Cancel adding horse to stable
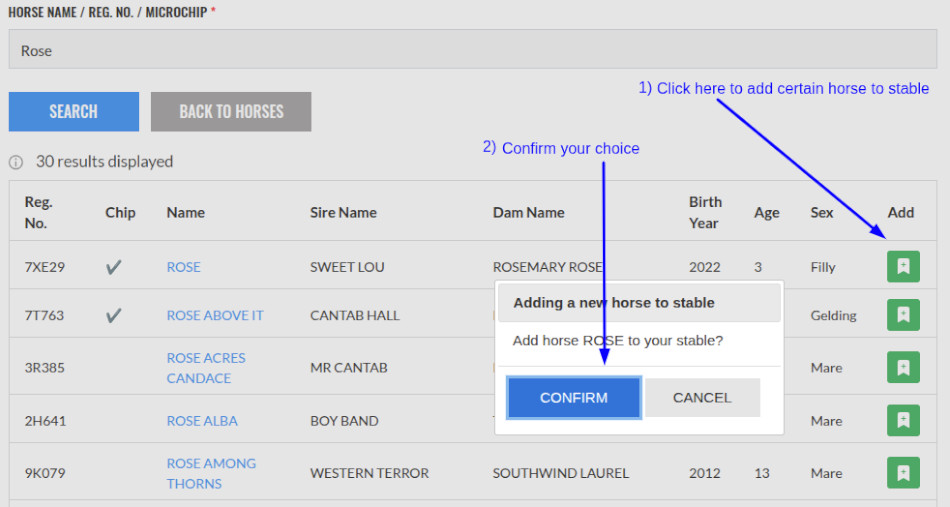This screenshot has width=950, height=507. 702,397
